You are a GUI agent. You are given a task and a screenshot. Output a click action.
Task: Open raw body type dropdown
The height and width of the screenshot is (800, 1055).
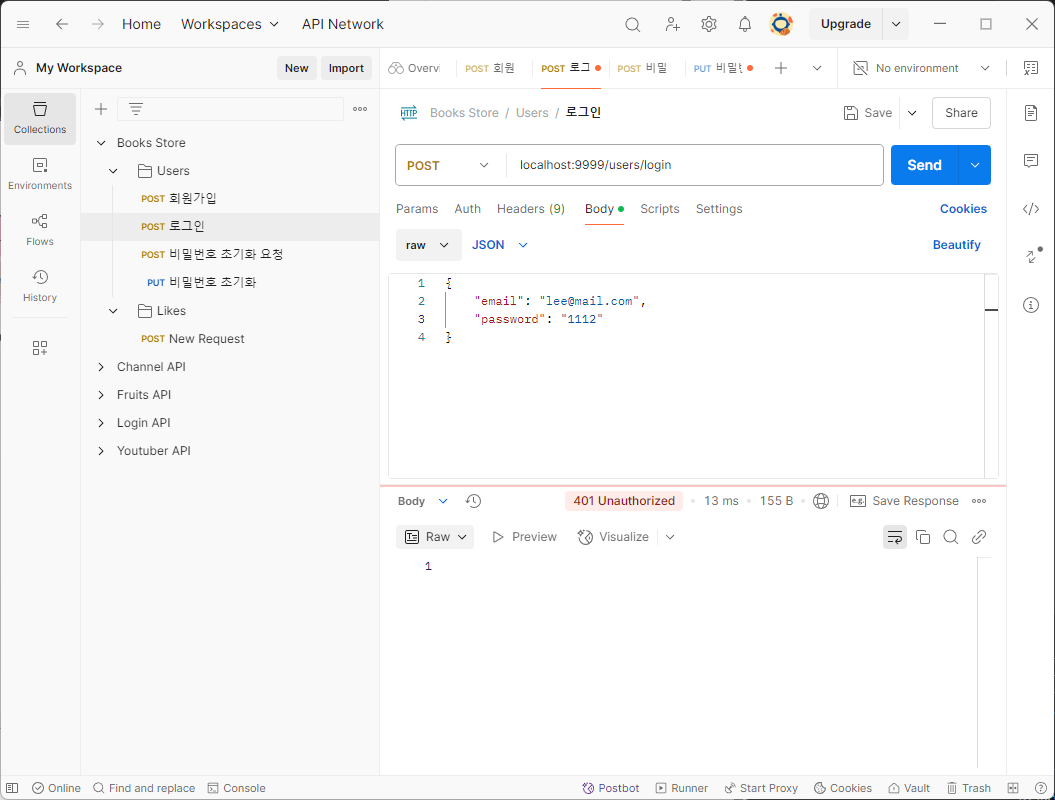[429, 246]
